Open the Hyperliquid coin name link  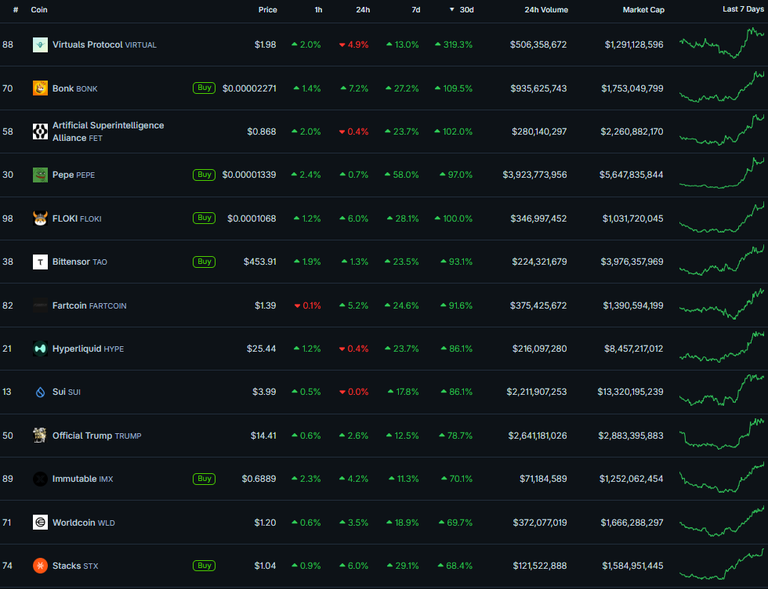coord(88,349)
